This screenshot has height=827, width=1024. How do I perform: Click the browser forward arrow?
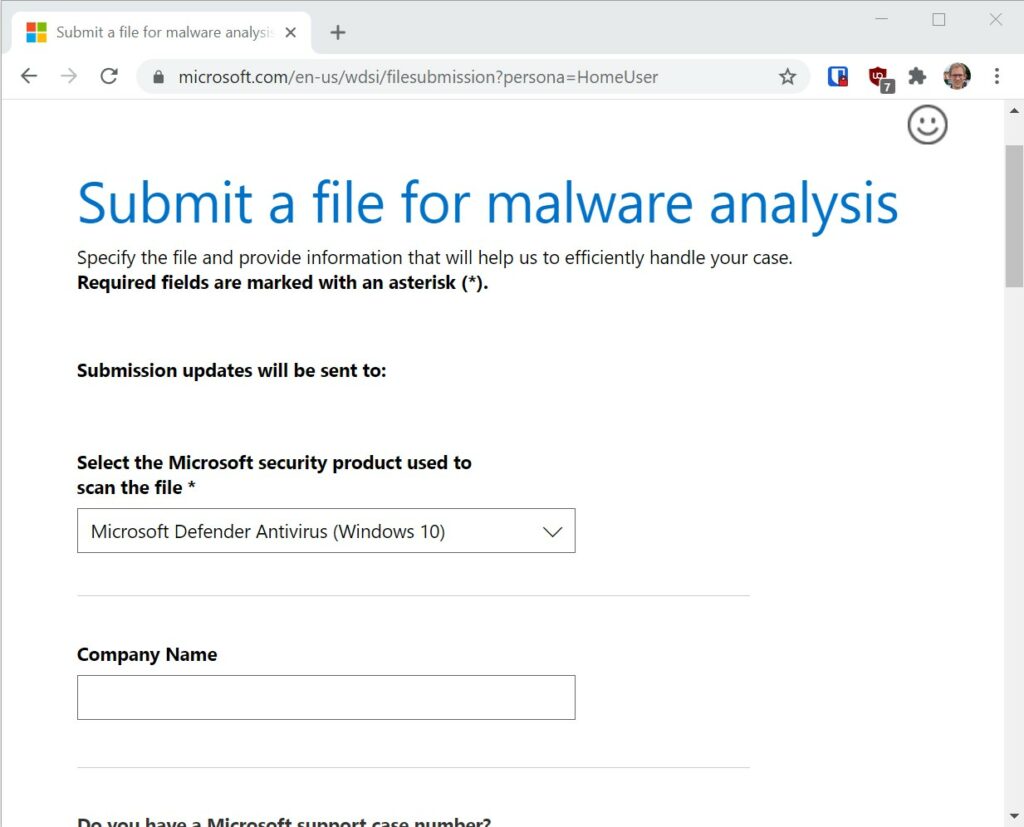69,76
